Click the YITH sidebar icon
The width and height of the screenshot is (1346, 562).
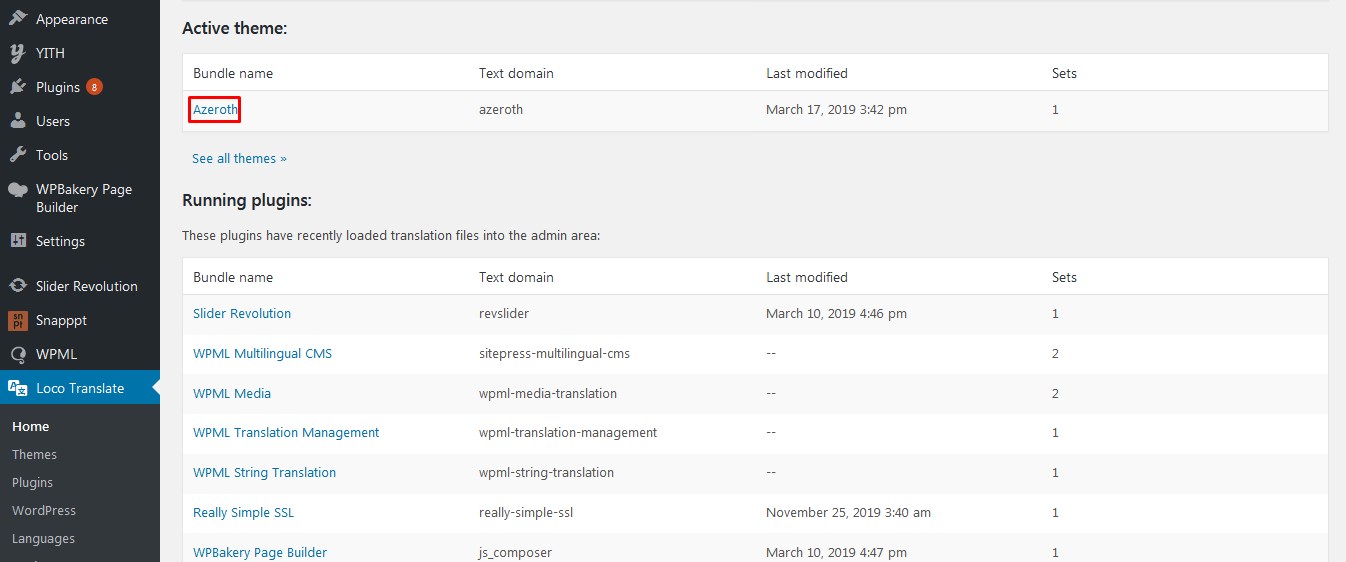tap(17, 53)
